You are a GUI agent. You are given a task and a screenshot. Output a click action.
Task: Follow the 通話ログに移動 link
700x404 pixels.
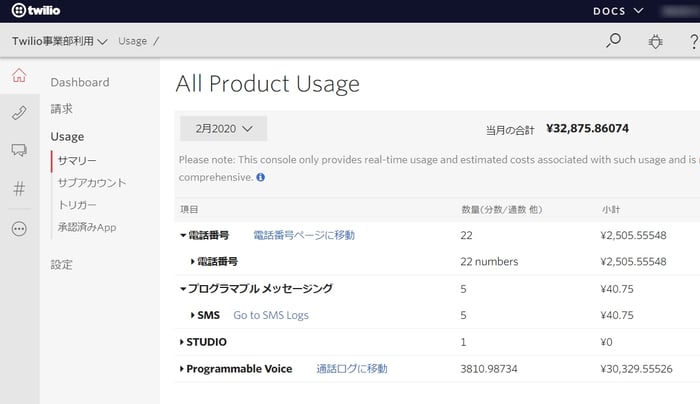[352, 369]
